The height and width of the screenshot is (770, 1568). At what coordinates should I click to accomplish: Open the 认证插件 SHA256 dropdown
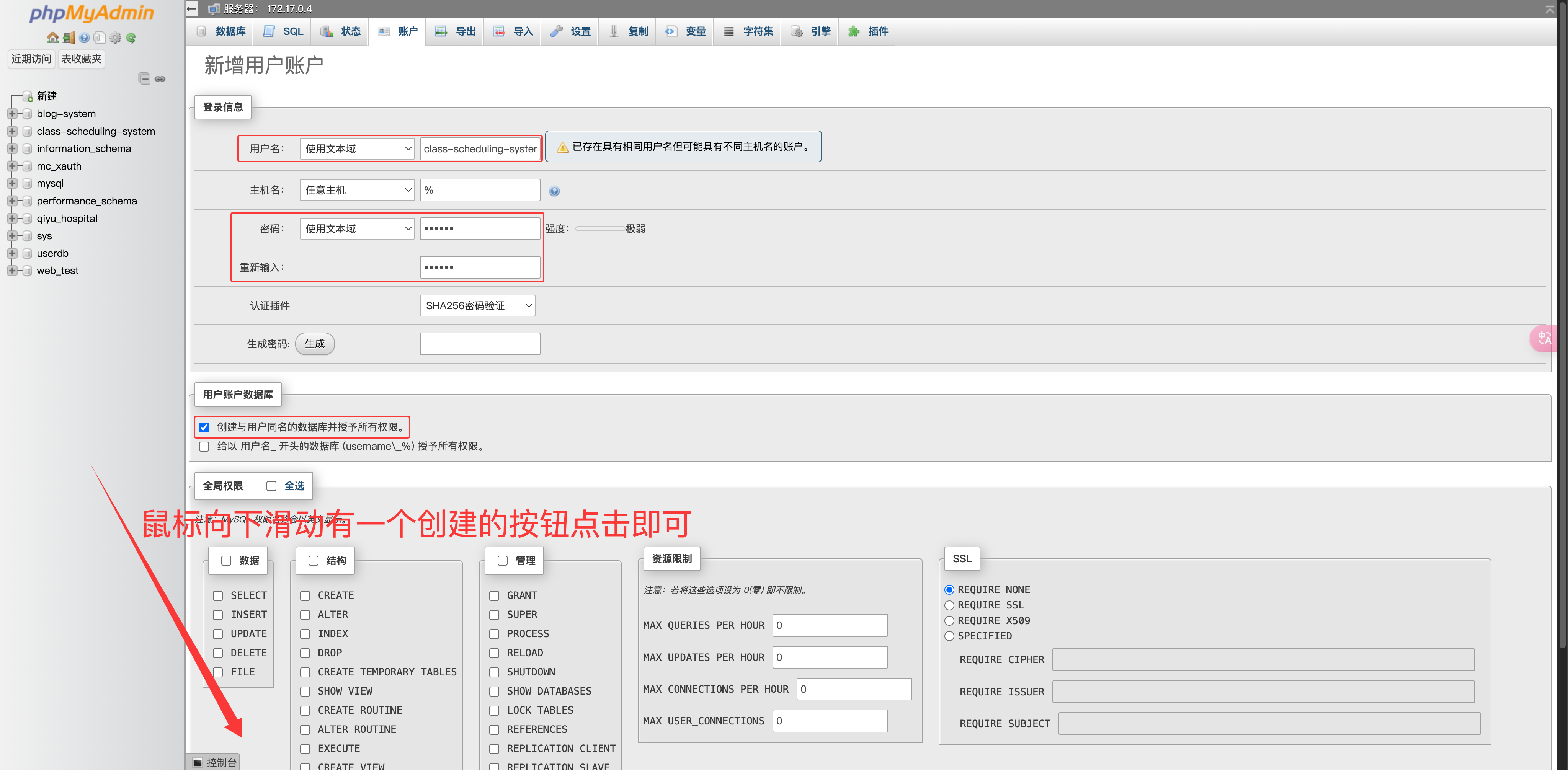477,305
